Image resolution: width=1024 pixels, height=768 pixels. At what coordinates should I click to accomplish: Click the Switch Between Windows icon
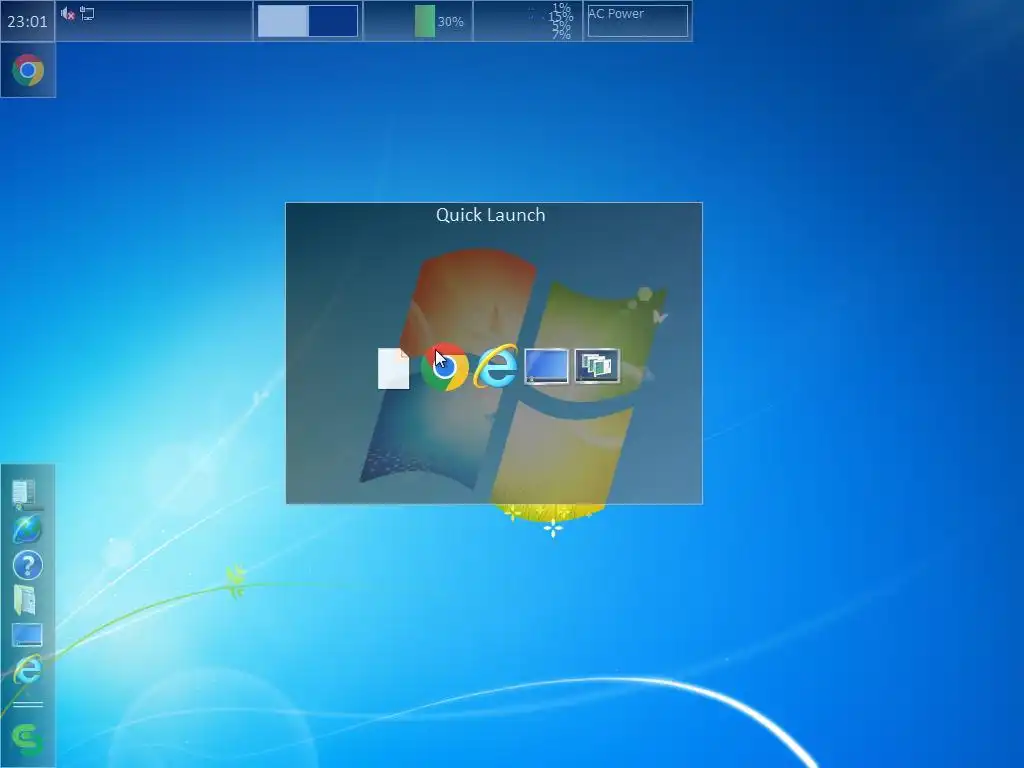point(597,366)
